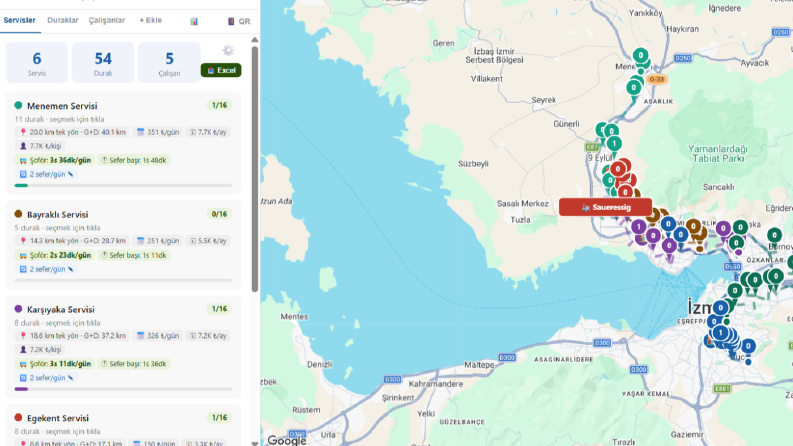Click the purple Karşıyaka Servisi color dot
This screenshot has width=793, height=446.
19,309
